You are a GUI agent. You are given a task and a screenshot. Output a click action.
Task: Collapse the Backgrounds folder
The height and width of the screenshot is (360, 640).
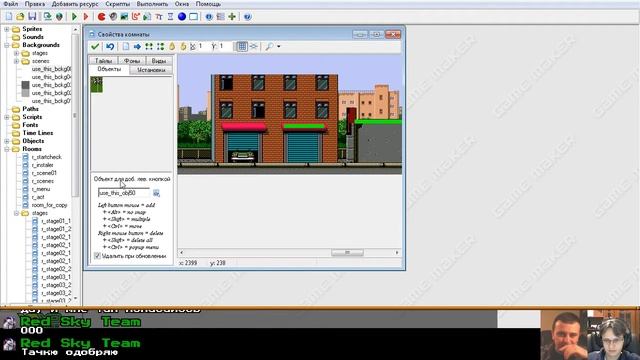[x=7, y=45]
